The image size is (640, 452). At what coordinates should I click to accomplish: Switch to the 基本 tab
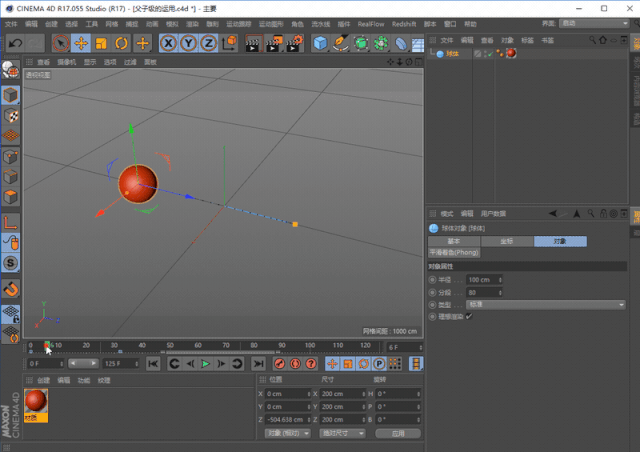point(454,241)
